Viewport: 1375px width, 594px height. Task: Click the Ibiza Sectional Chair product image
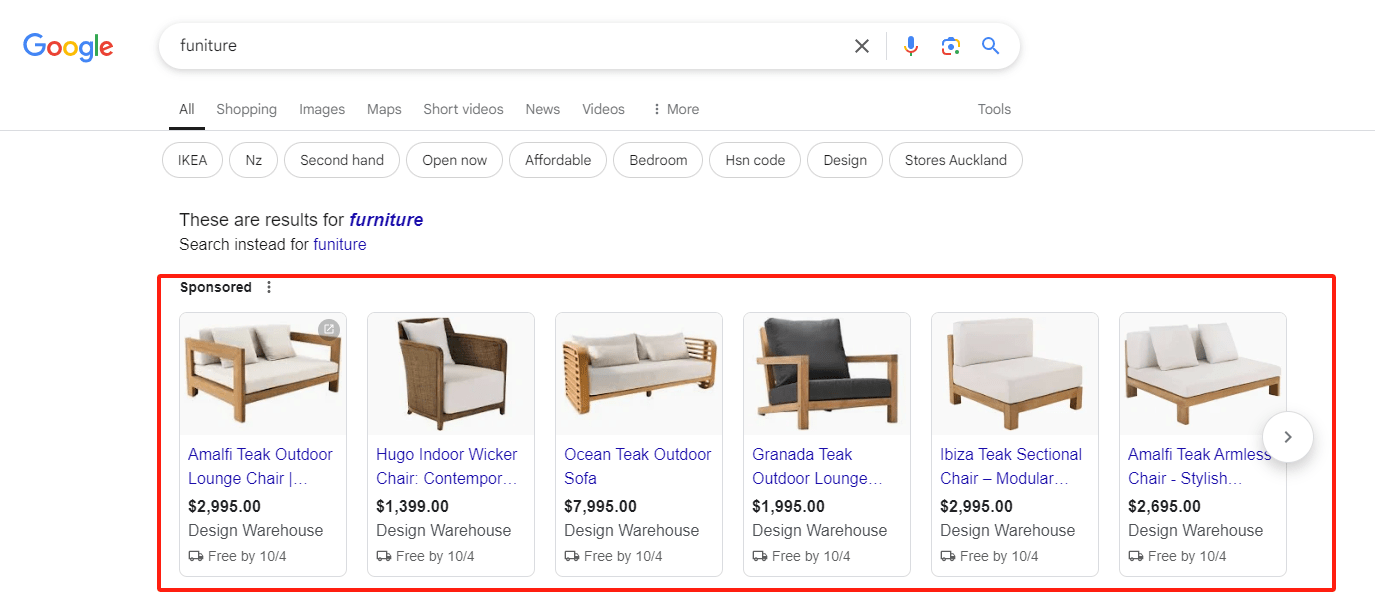coord(1015,374)
